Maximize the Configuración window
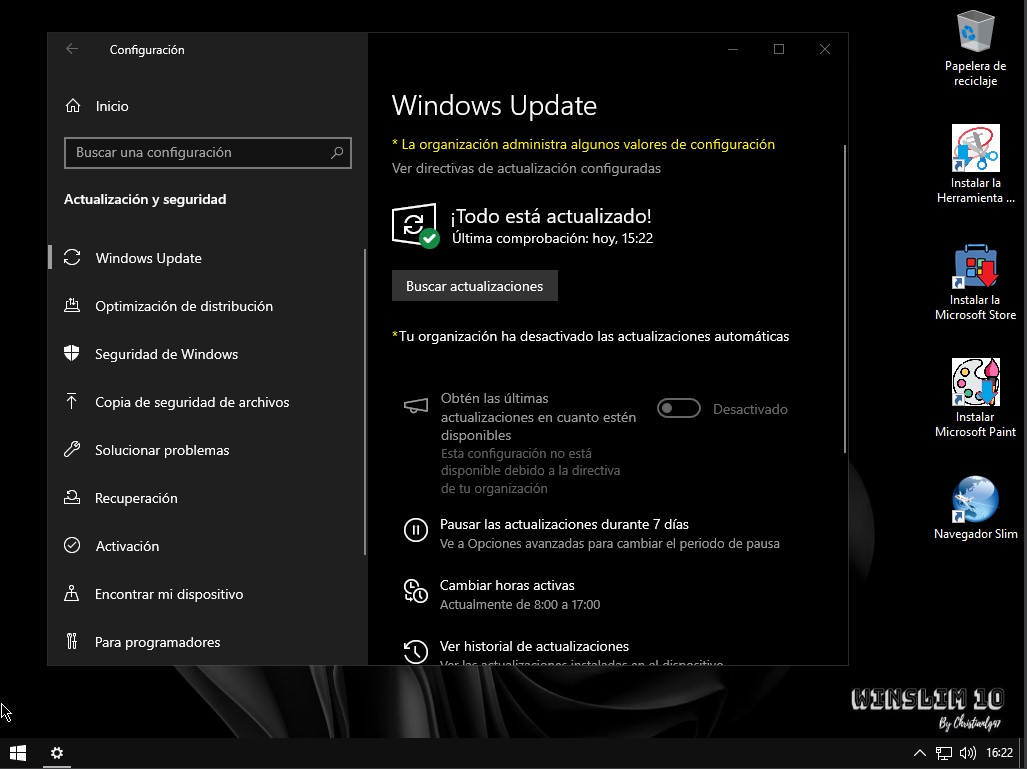Image resolution: width=1027 pixels, height=769 pixels. tap(779, 49)
